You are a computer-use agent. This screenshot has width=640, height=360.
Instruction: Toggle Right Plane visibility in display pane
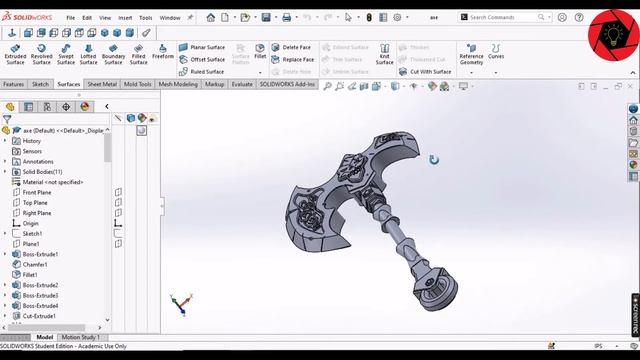[118, 213]
